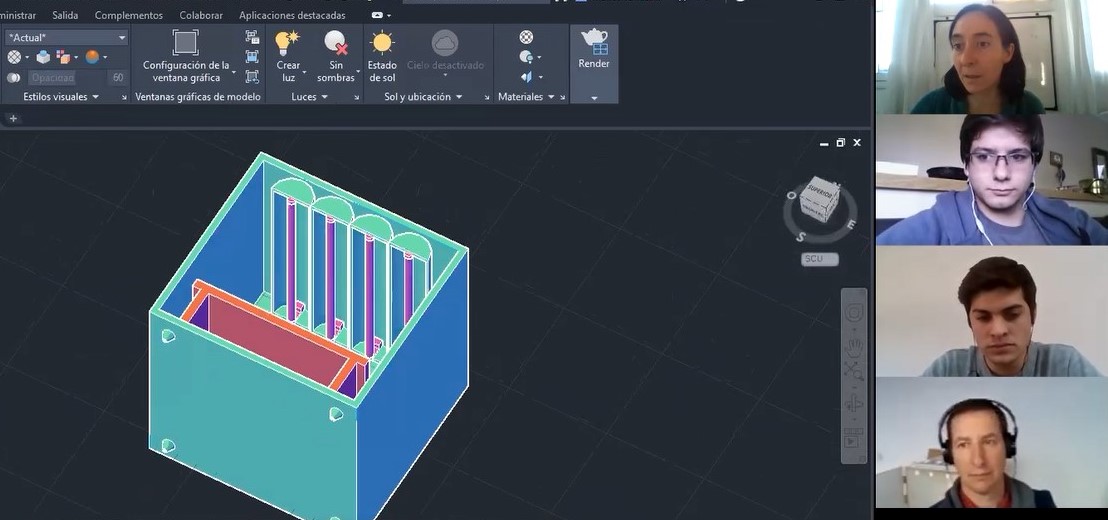Click the ShowMotion icon in navigation bar
Image resolution: width=1108 pixels, height=520 pixels.
click(854, 440)
